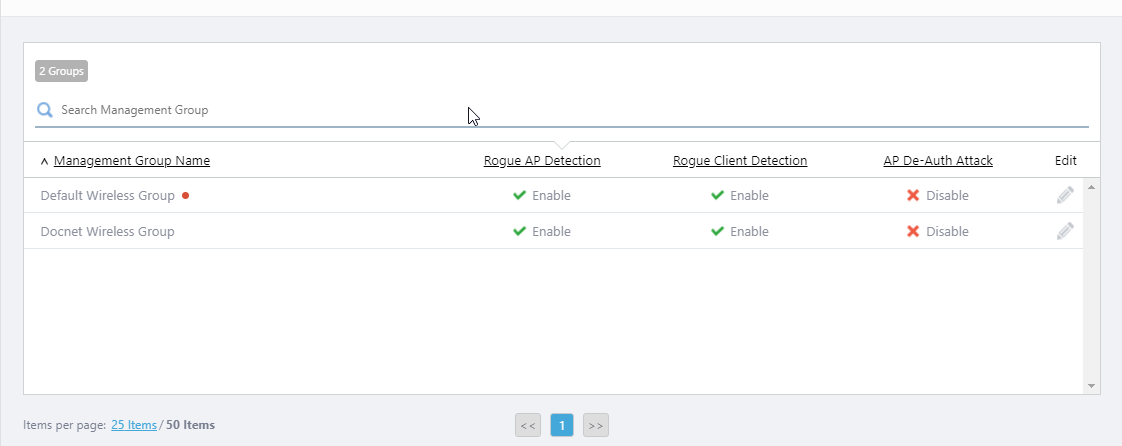1122x446 pixels.
Task: Go to next page with >> button
Action: pos(596,425)
